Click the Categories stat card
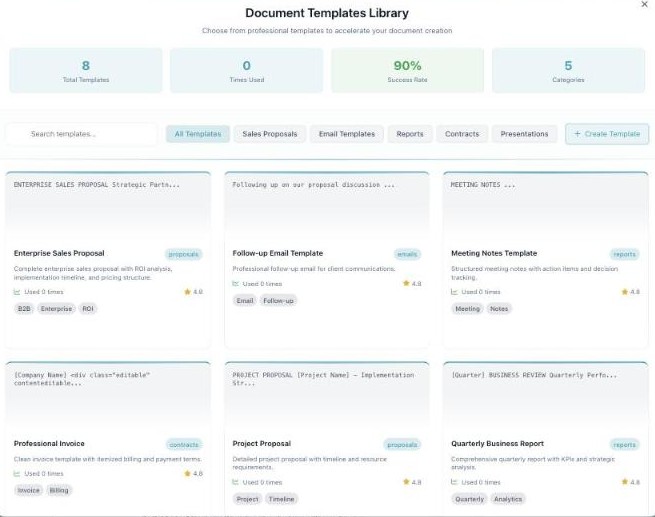 click(568, 70)
